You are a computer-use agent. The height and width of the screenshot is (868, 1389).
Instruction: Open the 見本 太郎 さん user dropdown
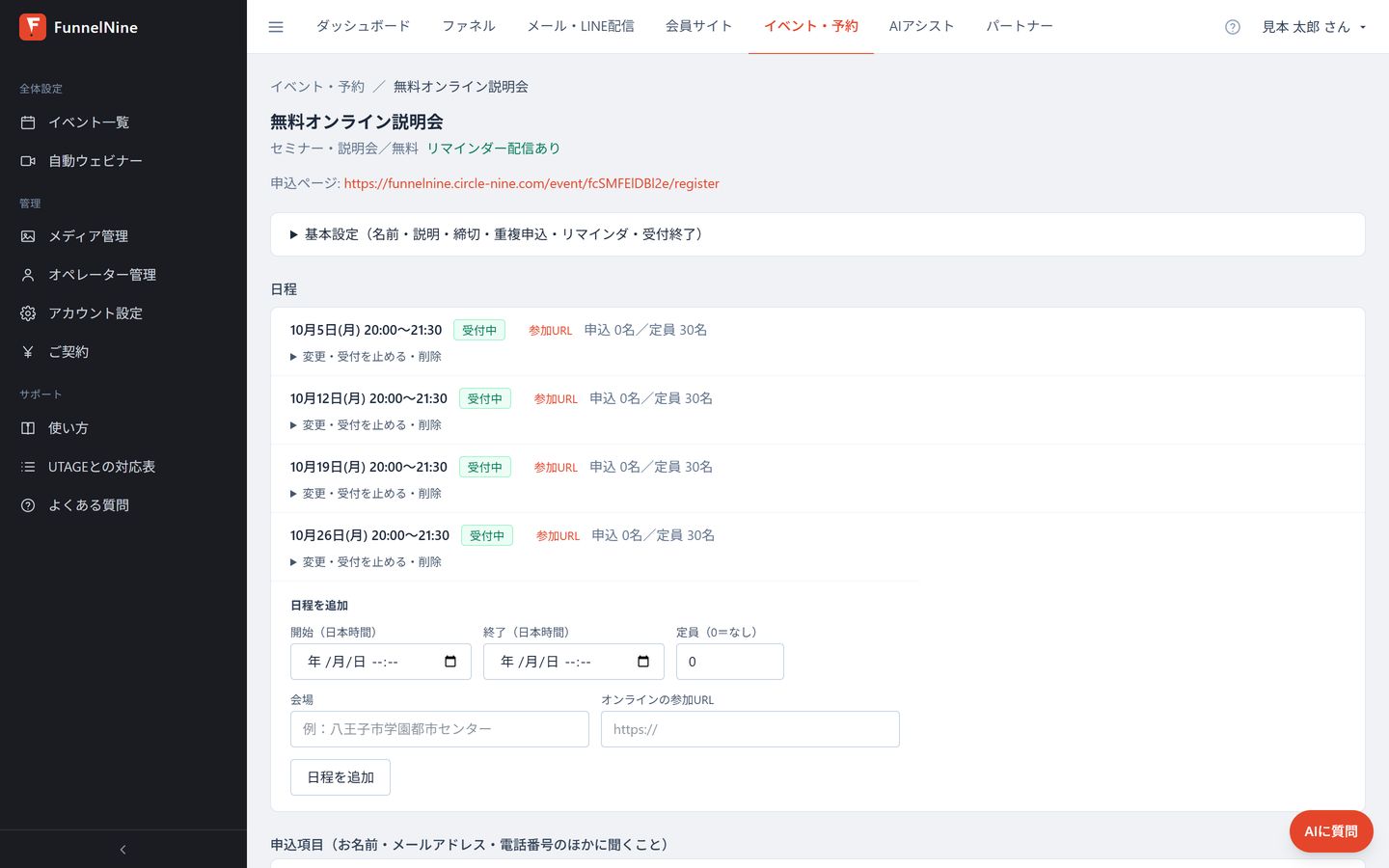point(1314,27)
